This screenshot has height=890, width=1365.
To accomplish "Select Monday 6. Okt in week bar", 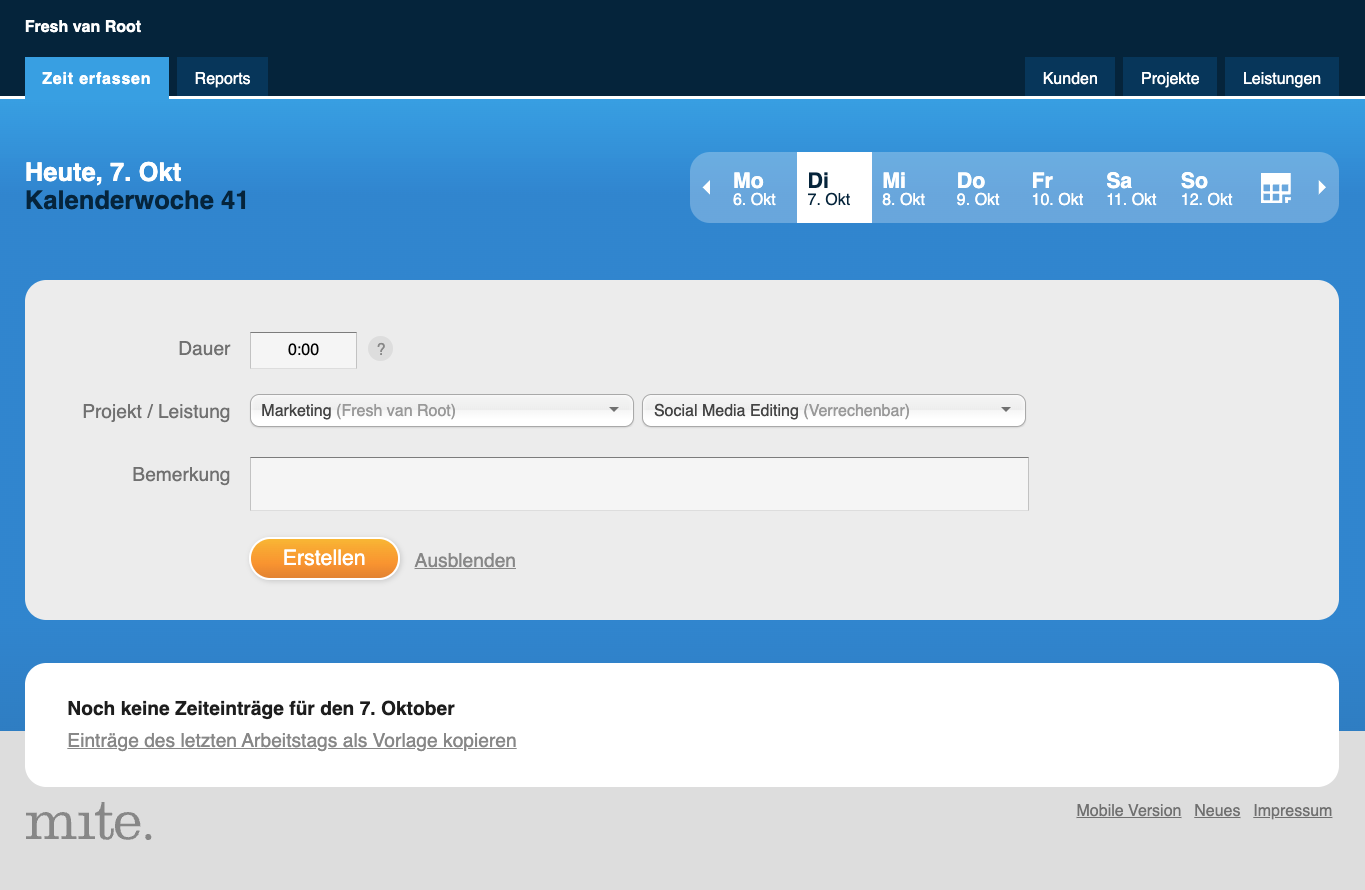I will tap(753, 188).
